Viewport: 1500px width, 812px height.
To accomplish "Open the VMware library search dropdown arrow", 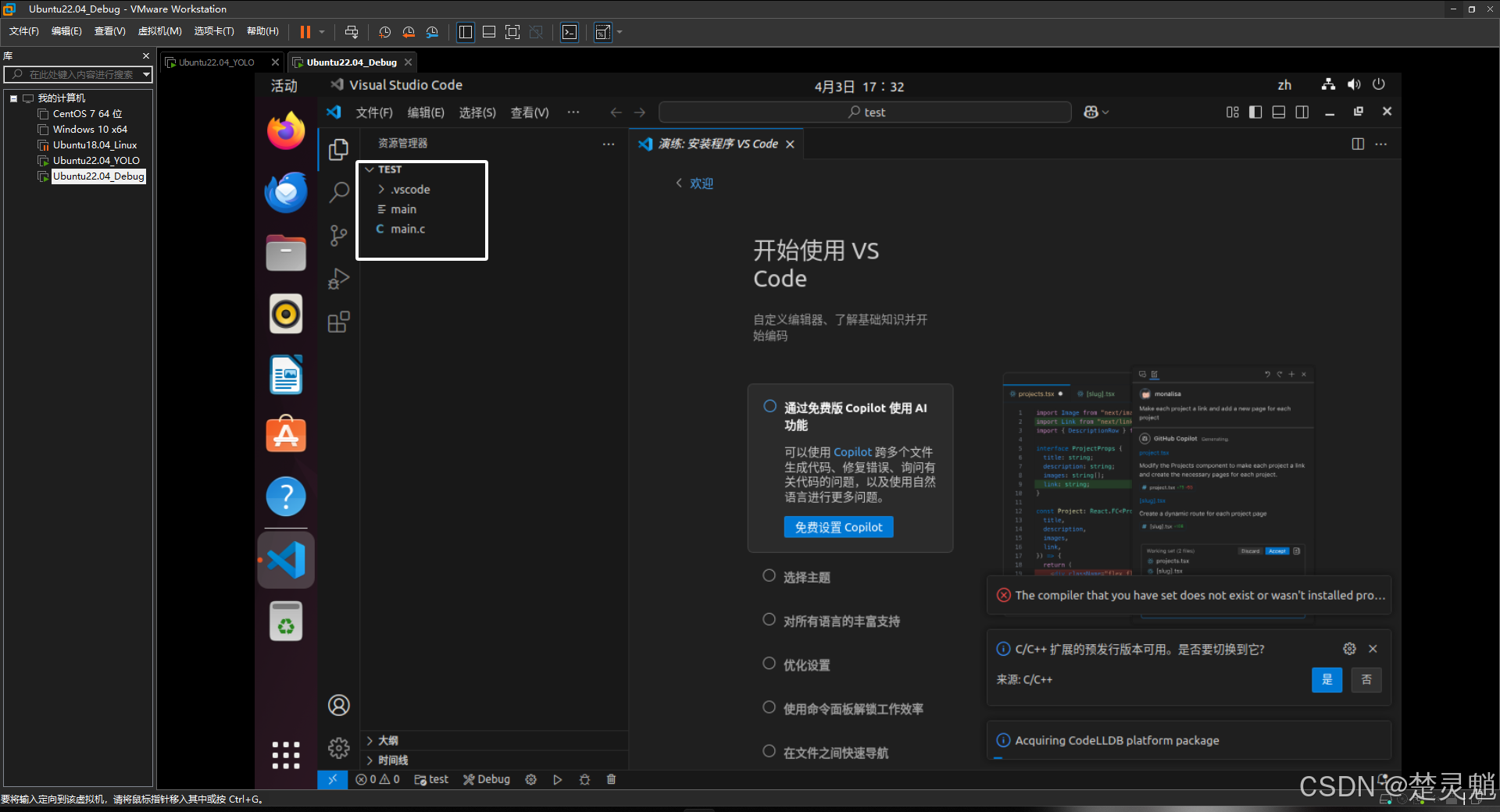I will click(146, 74).
